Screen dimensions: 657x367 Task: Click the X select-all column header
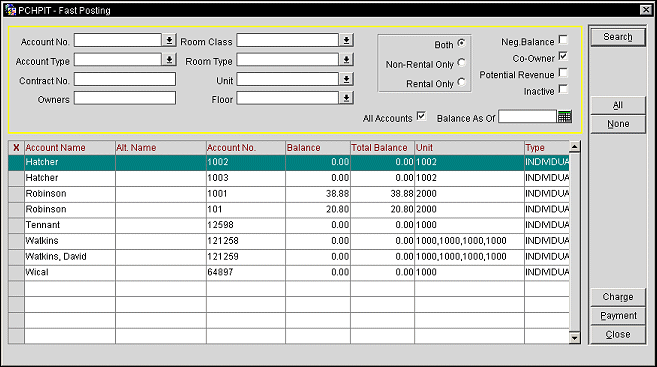coord(16,147)
